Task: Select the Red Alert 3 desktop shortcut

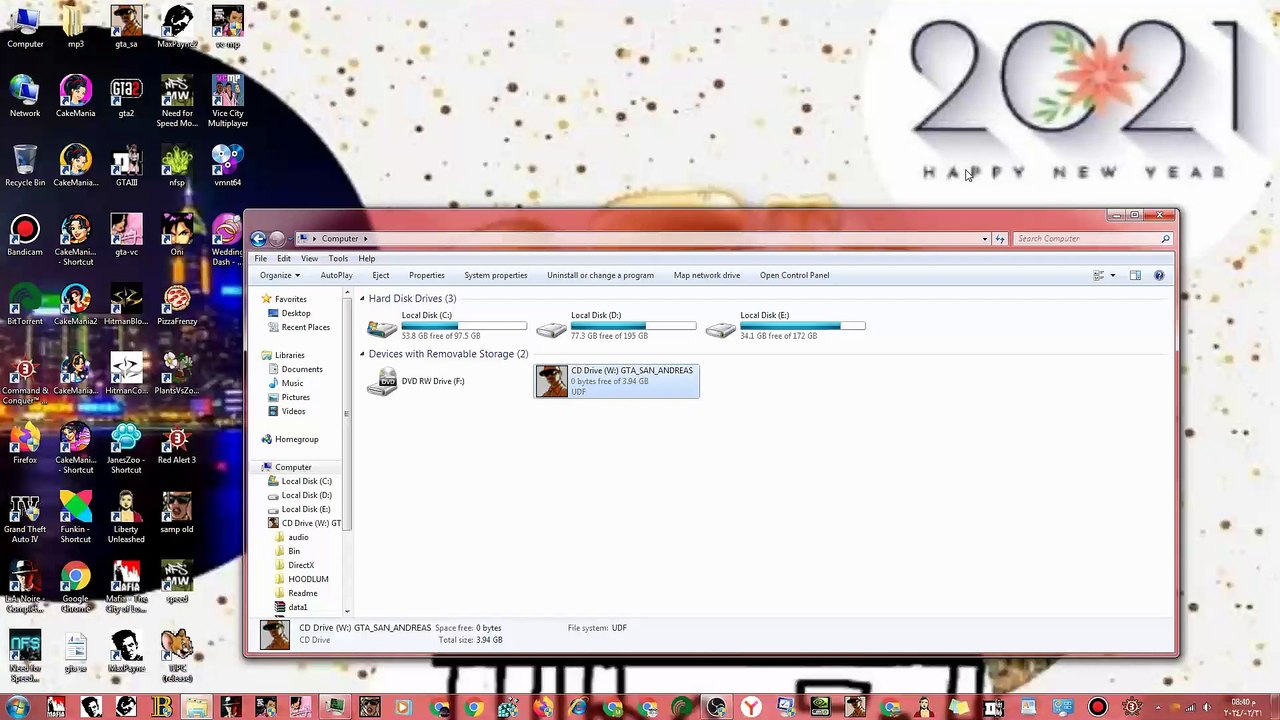Action: pyautogui.click(x=177, y=443)
